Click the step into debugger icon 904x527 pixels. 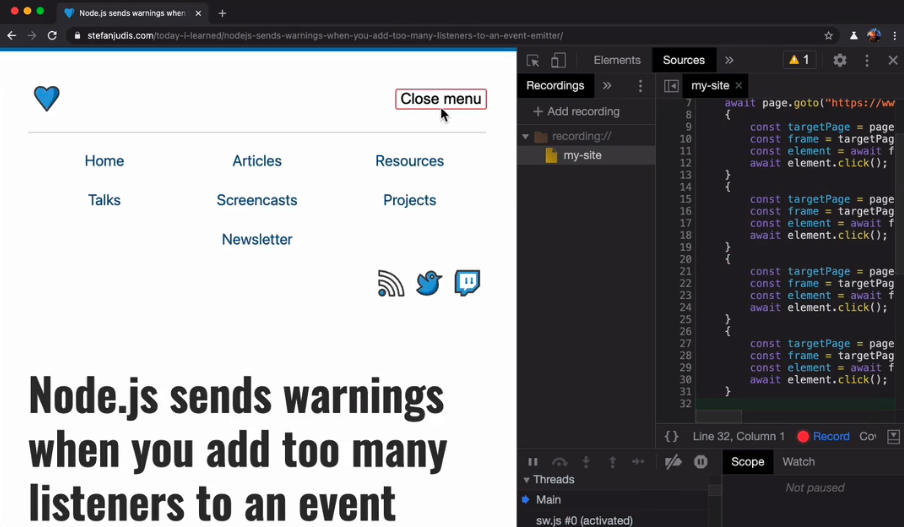click(x=586, y=462)
